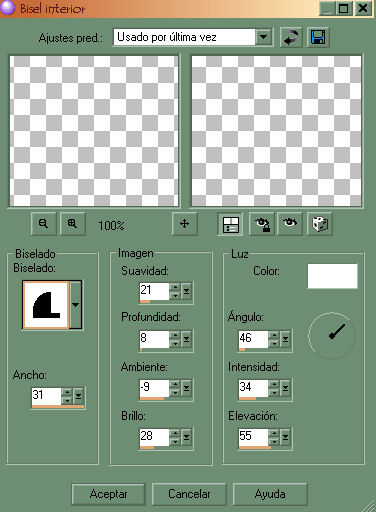Open the Ajustes pred. presets dropdown
Viewport: 376px width, 512px height.
tap(264, 37)
